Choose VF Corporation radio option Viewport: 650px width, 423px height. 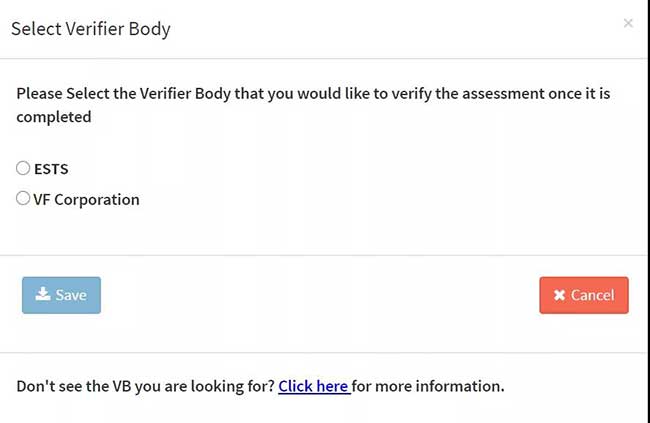coord(23,198)
